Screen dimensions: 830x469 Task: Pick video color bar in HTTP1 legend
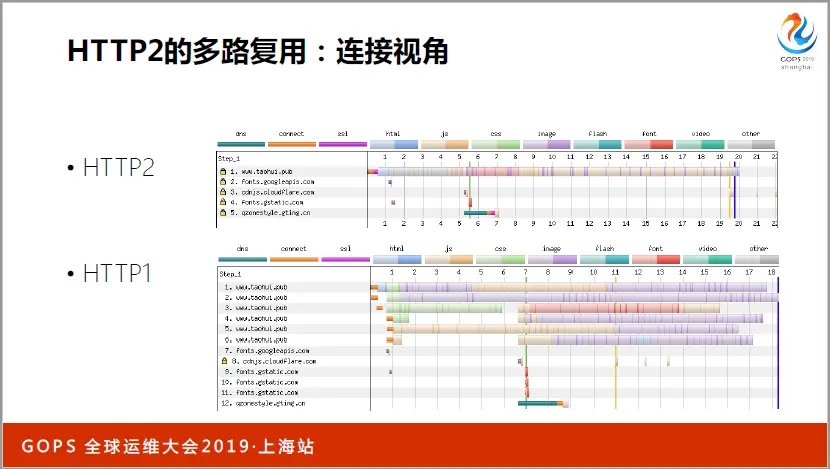tap(707, 259)
